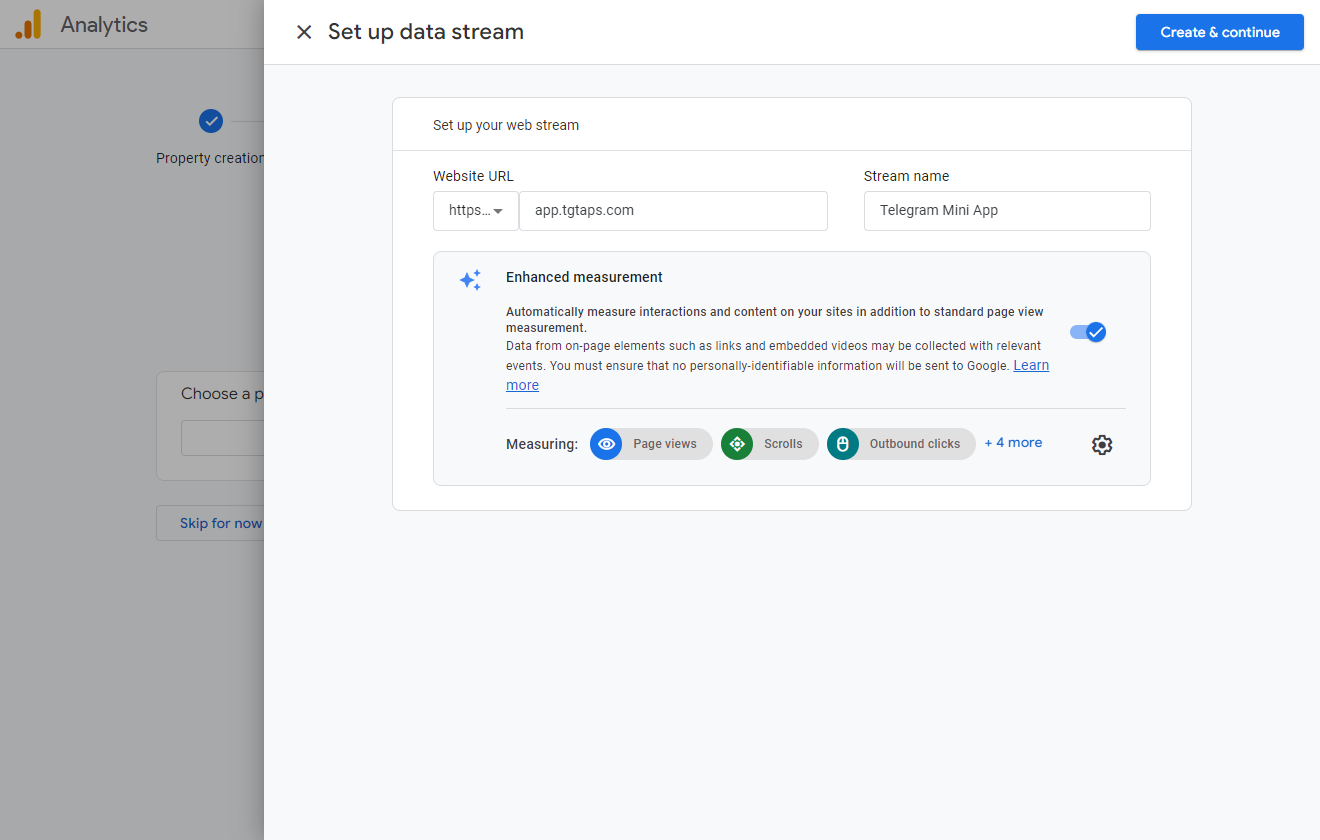The image size is (1320, 840).
Task: Click the Google Analytics logo icon
Action: [x=28, y=25]
